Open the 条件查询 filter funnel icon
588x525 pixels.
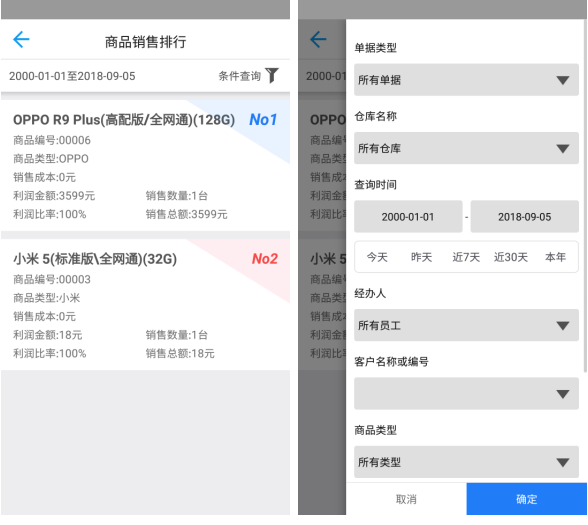(x=272, y=75)
